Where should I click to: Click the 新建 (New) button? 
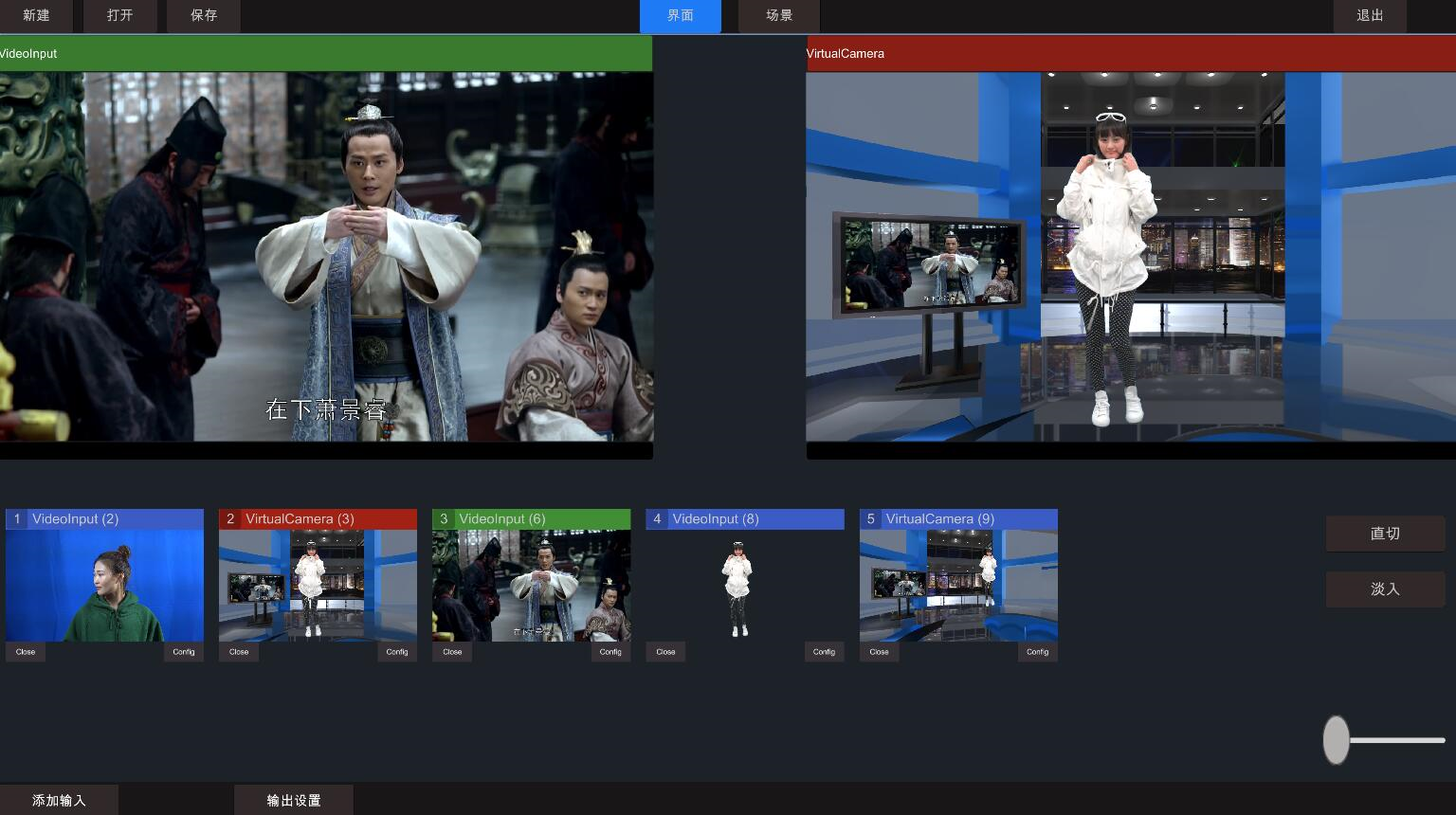(x=36, y=16)
